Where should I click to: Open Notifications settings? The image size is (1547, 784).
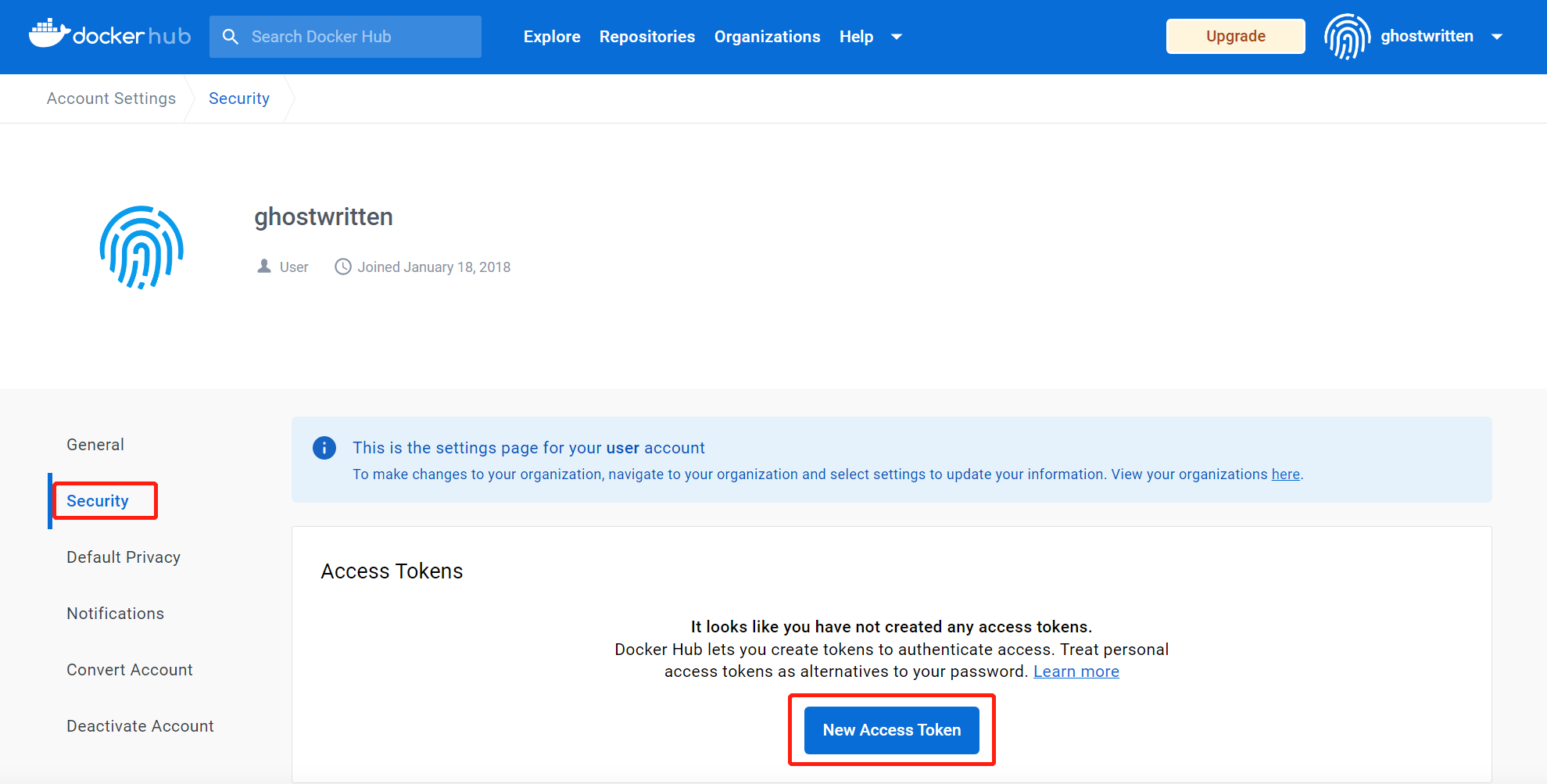click(x=116, y=614)
